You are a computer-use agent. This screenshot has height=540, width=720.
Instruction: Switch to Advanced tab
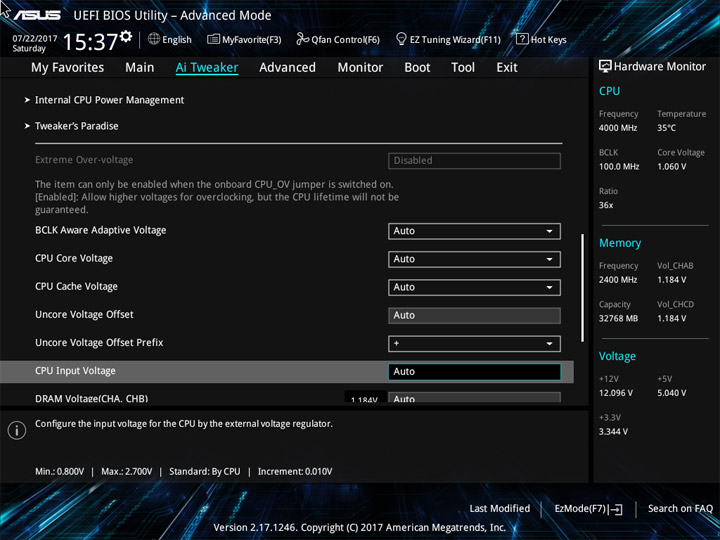pos(287,68)
